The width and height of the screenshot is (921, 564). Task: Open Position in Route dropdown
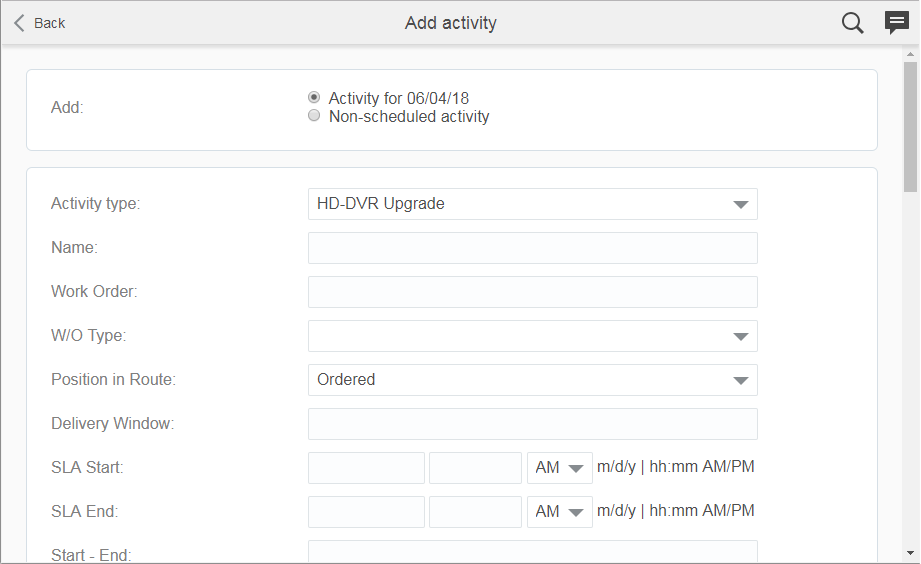pos(532,380)
